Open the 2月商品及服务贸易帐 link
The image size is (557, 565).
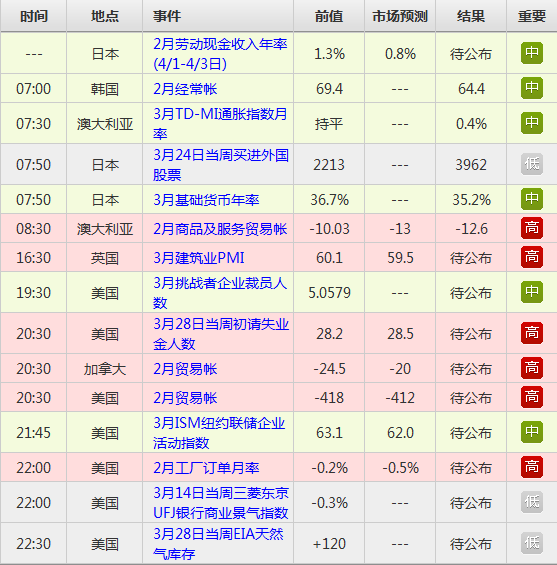[220, 229]
